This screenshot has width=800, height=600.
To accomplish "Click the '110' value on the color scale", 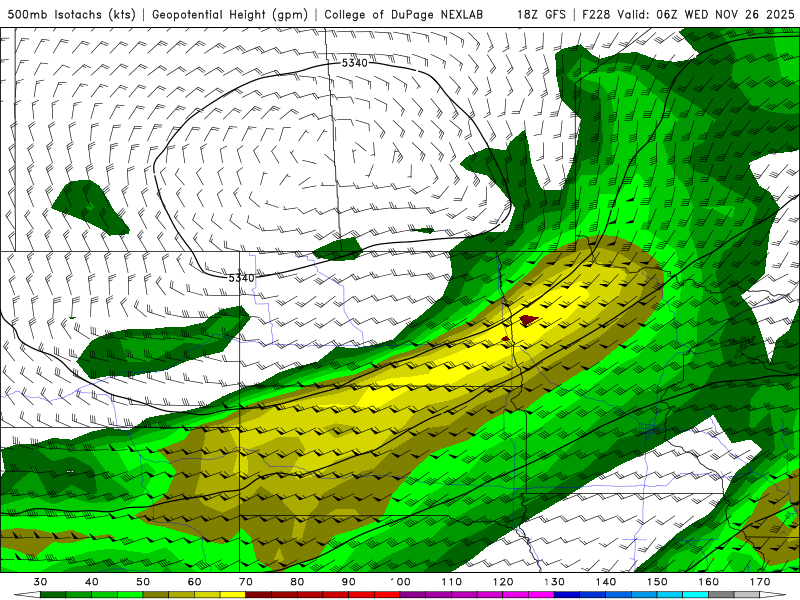I will click(x=452, y=582).
